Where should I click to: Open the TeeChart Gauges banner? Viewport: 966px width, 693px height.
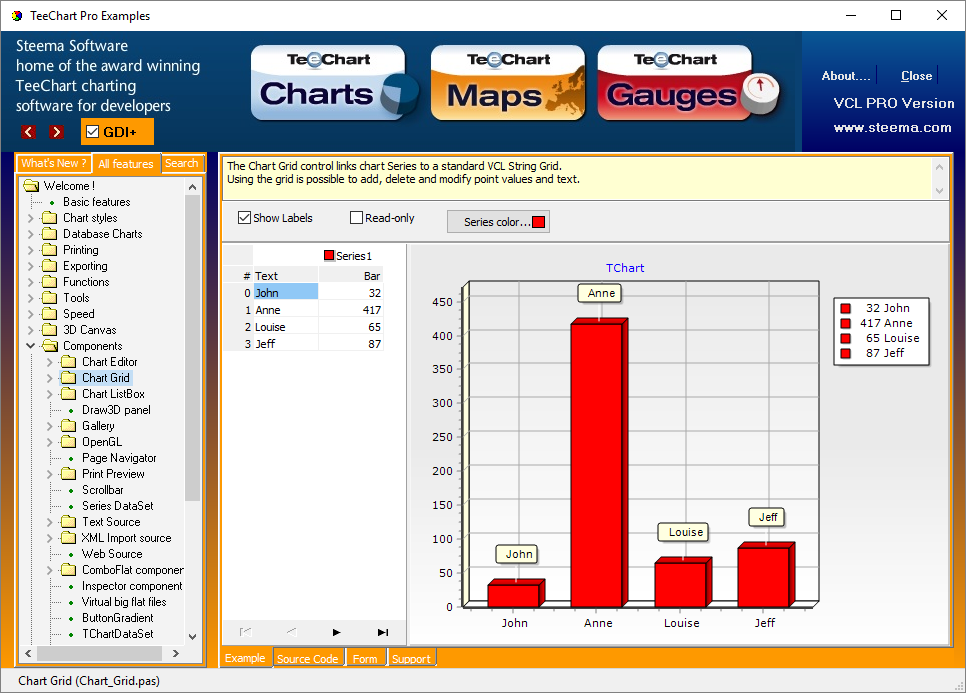[x=688, y=83]
